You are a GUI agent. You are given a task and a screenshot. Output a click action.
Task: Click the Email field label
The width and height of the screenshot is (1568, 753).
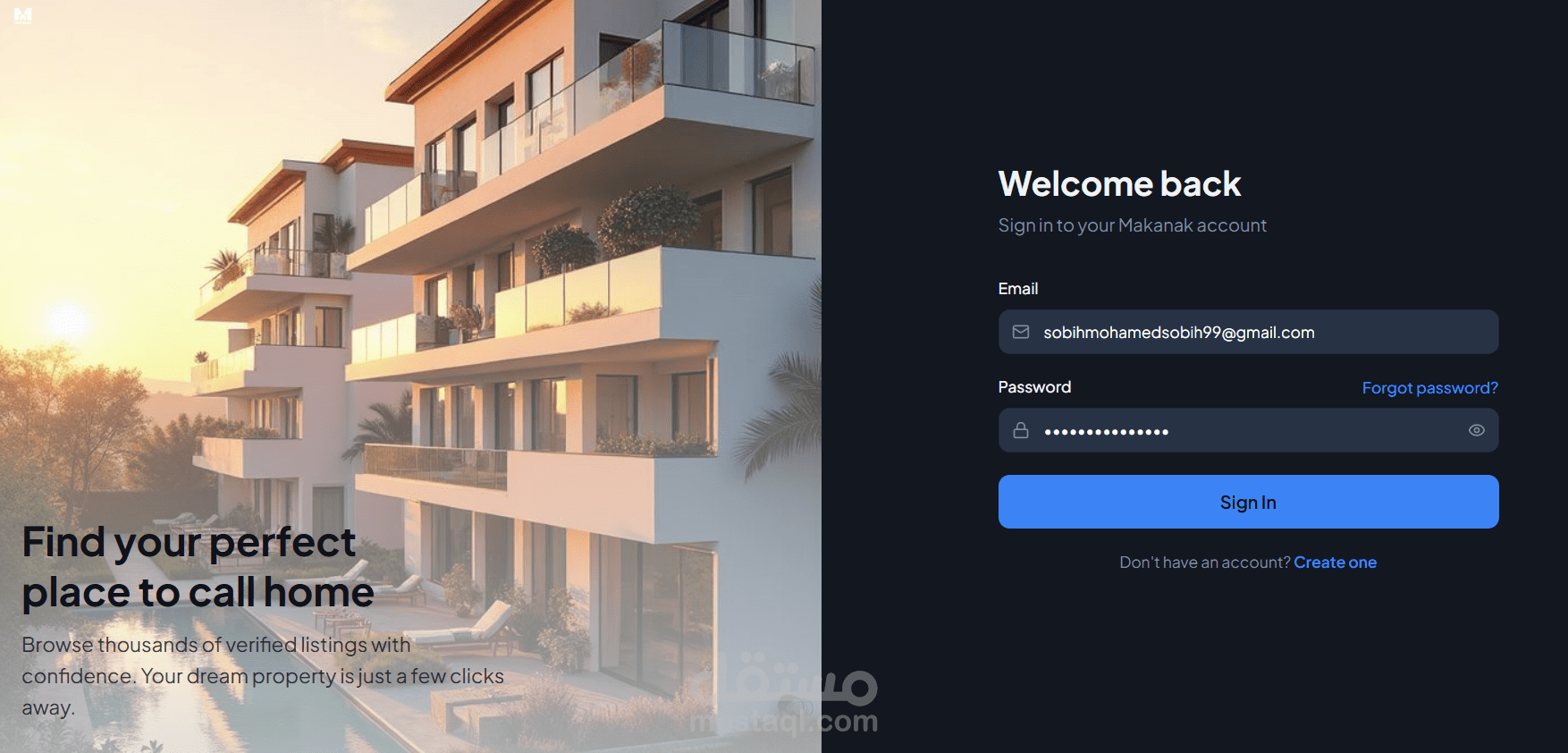(1017, 289)
